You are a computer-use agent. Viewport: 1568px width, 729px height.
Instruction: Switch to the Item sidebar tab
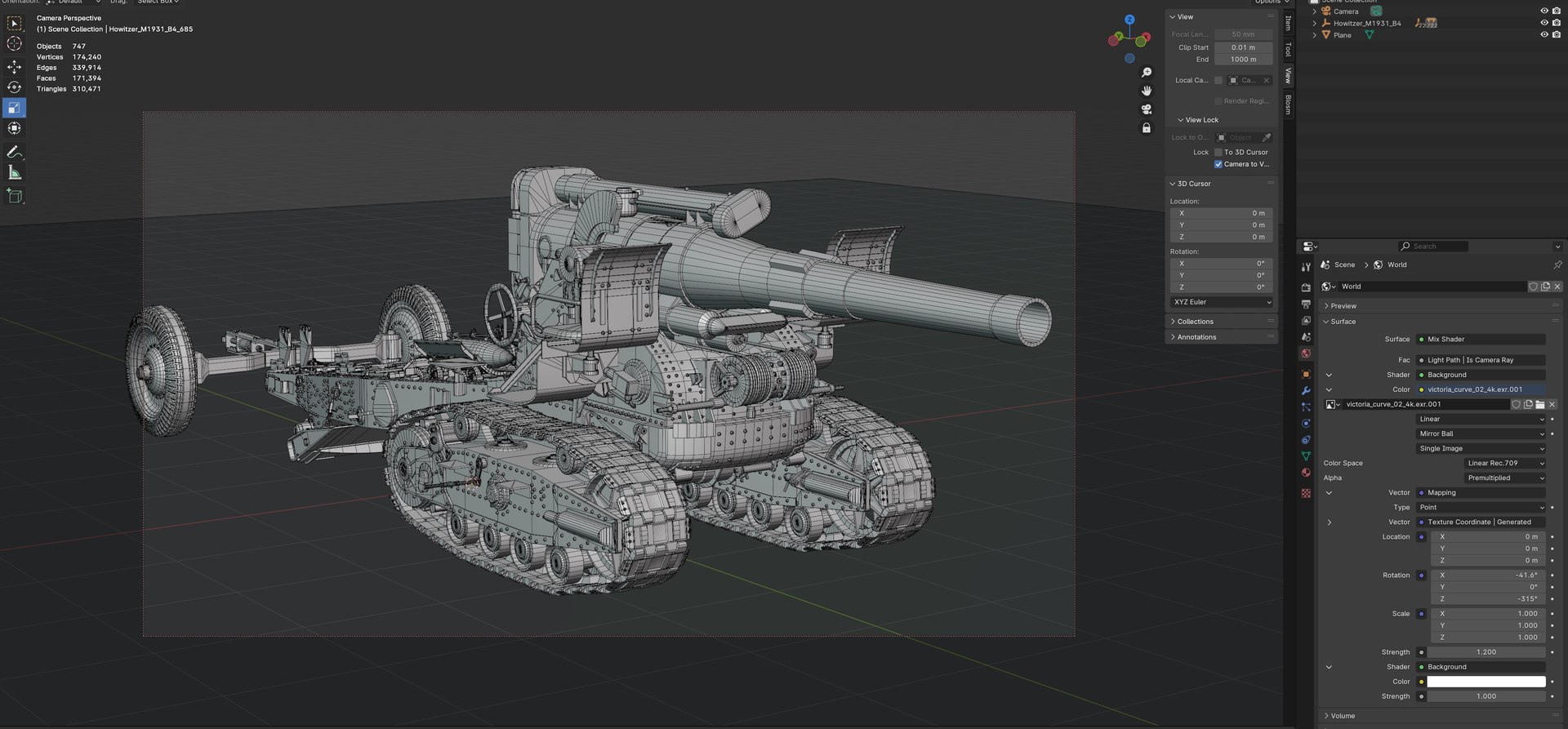coord(1289,24)
